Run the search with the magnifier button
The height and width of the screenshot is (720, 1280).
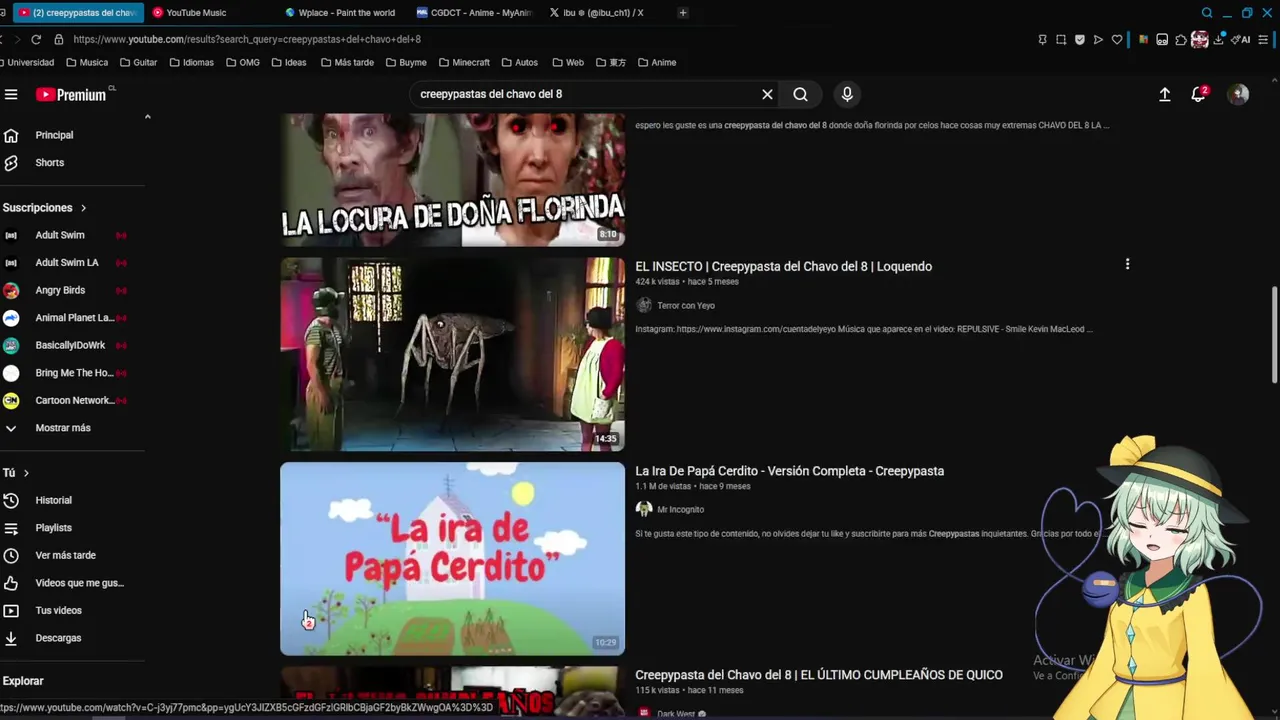coord(800,94)
